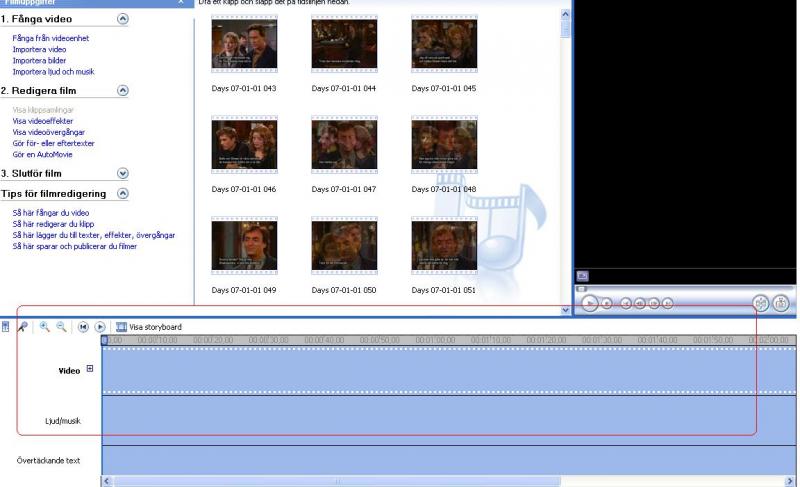Click the microphone narrate timeline icon

pyautogui.click(x=22, y=327)
